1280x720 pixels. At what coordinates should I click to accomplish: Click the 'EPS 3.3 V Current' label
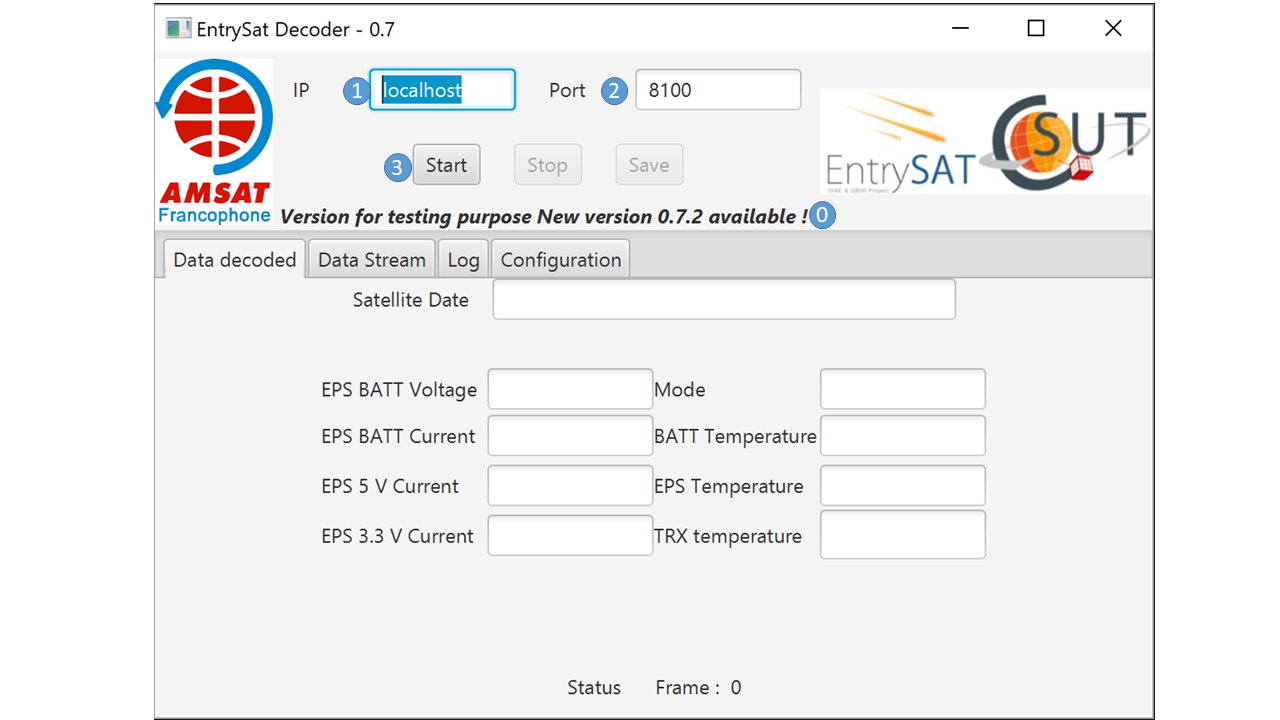tap(397, 536)
